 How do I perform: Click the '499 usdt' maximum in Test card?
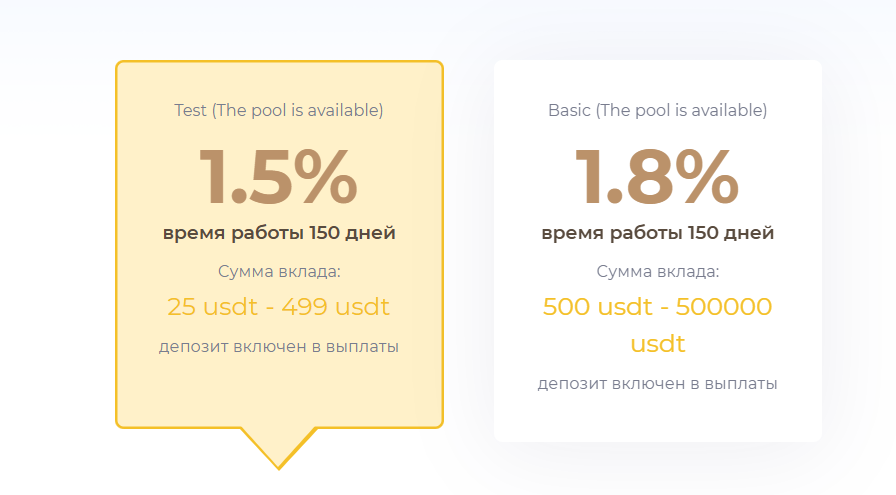[335, 307]
